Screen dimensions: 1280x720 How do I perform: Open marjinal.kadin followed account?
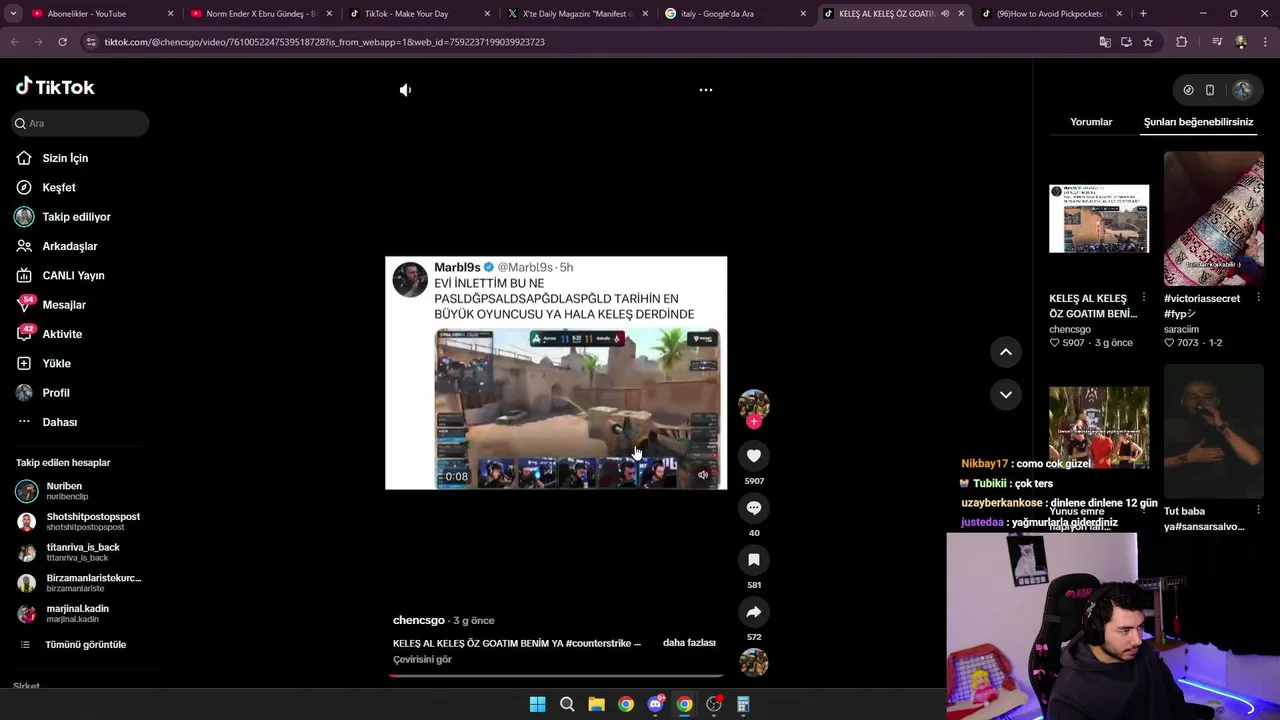[80, 613]
